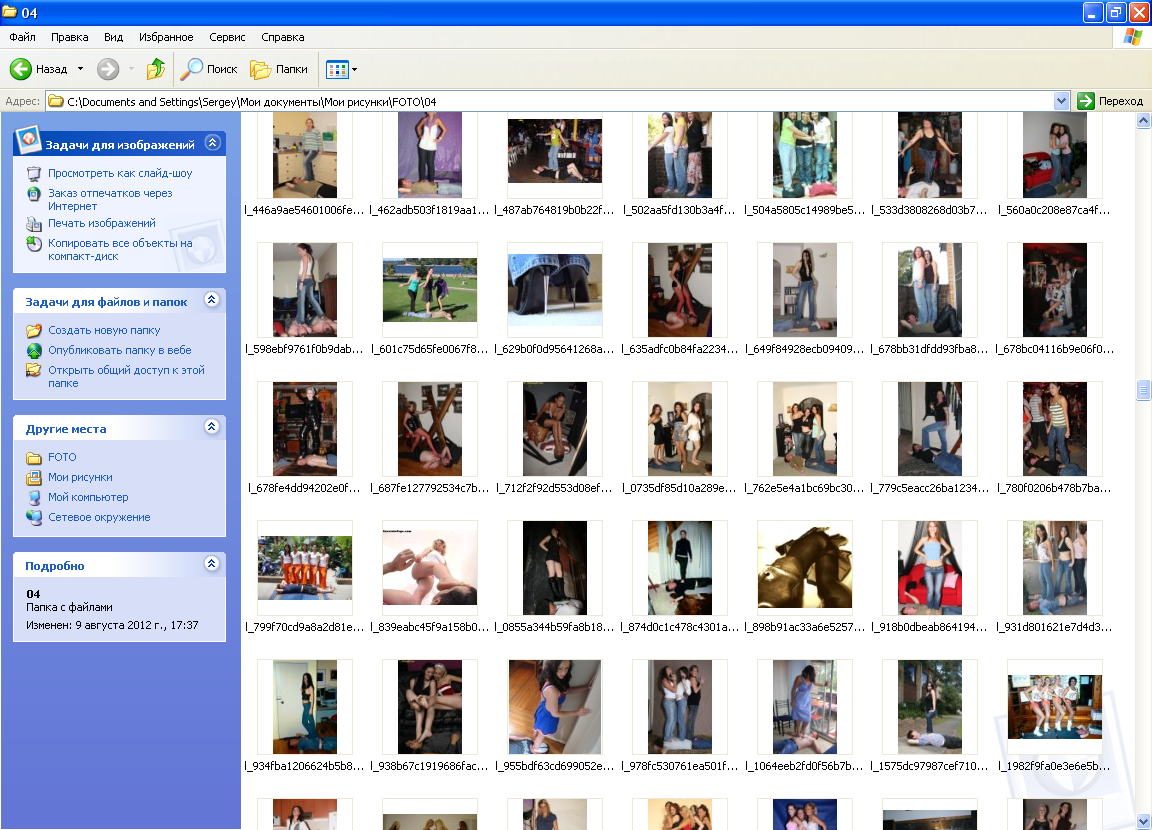This screenshot has width=1152, height=830.
Task: Select file name l_712f2f92d553d08ef
Action: [x=555, y=488]
